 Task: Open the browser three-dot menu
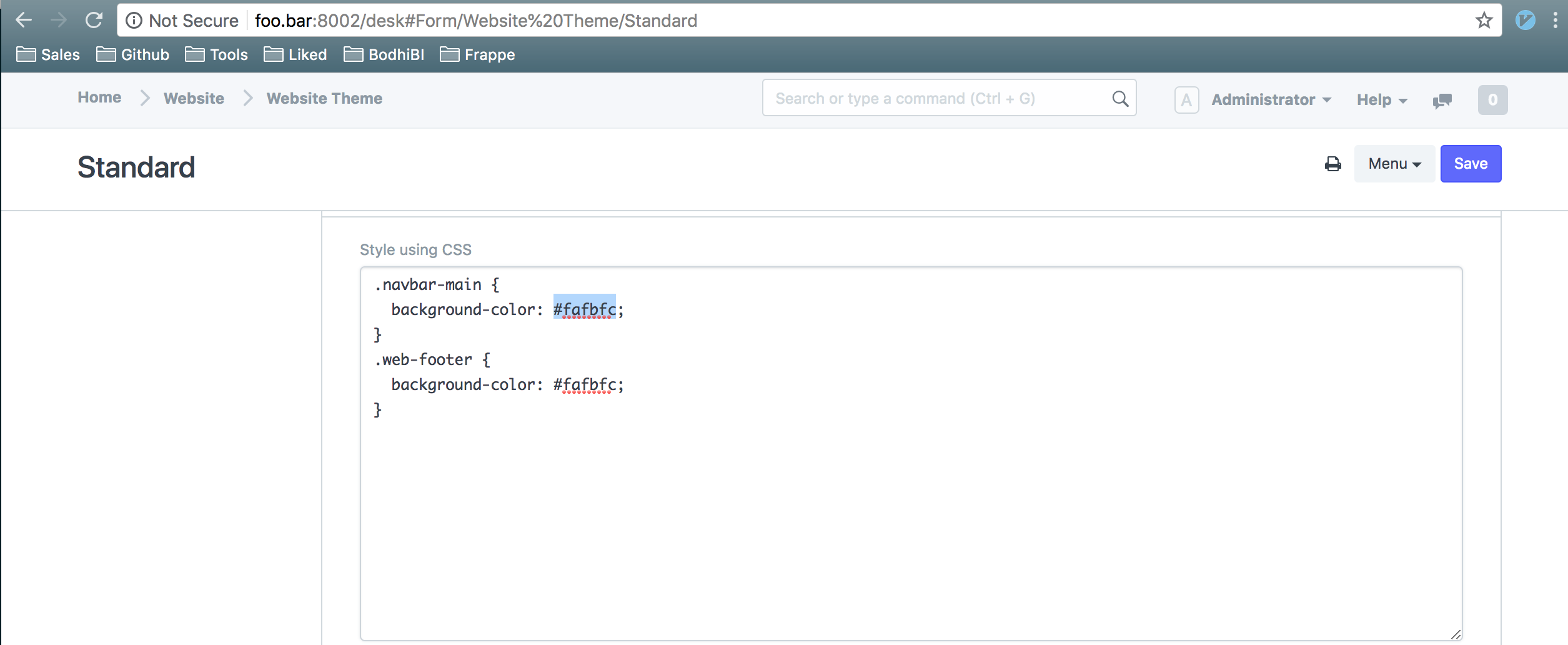click(x=1555, y=20)
